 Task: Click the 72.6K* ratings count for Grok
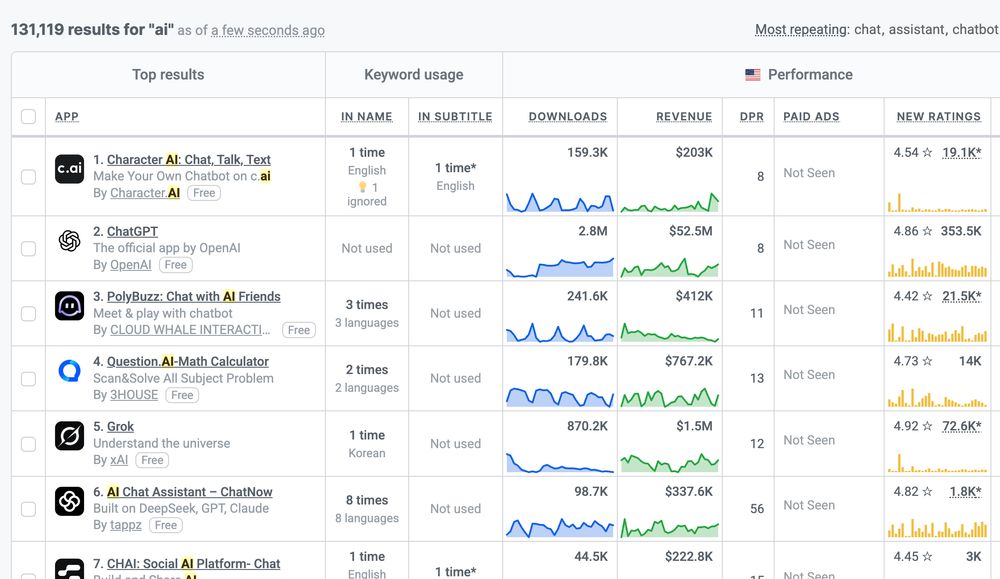point(962,426)
